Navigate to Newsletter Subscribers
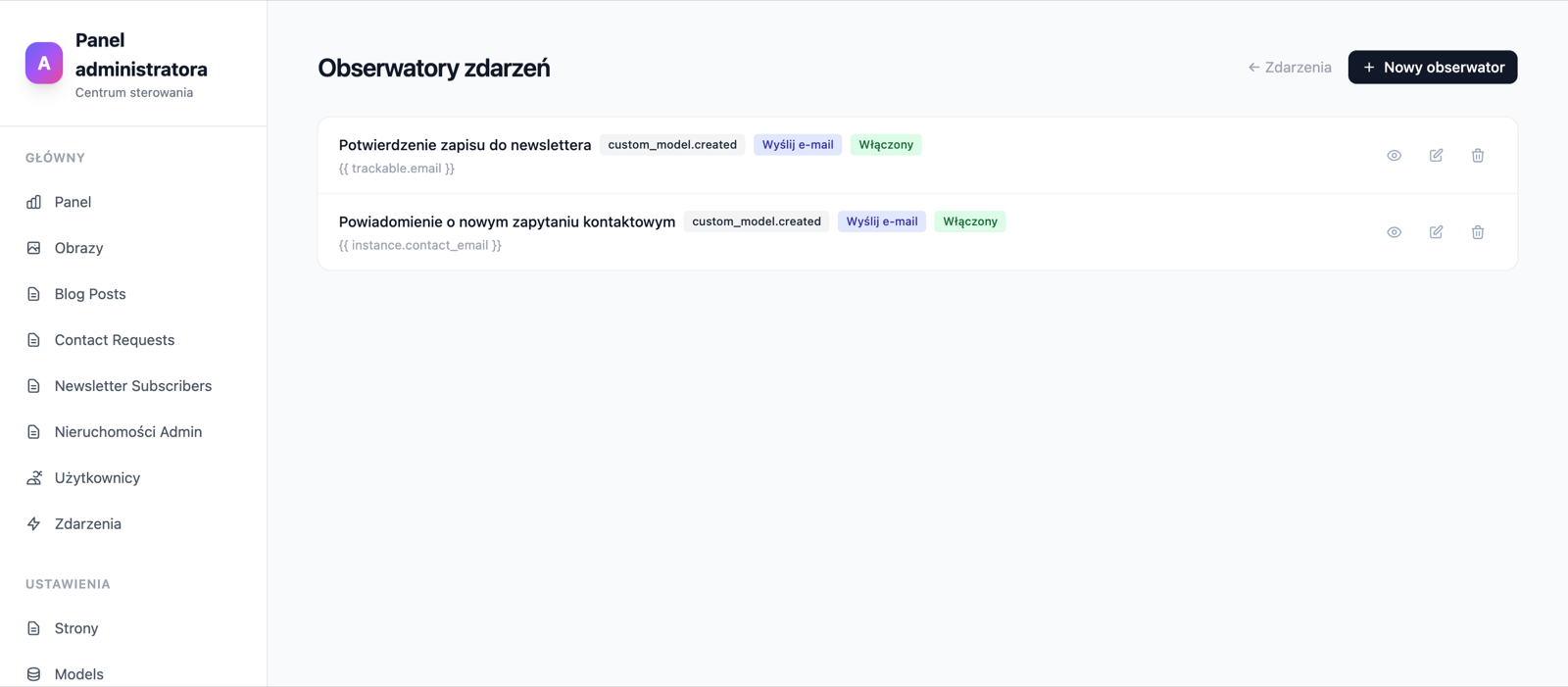The image size is (1568, 687). 133,386
